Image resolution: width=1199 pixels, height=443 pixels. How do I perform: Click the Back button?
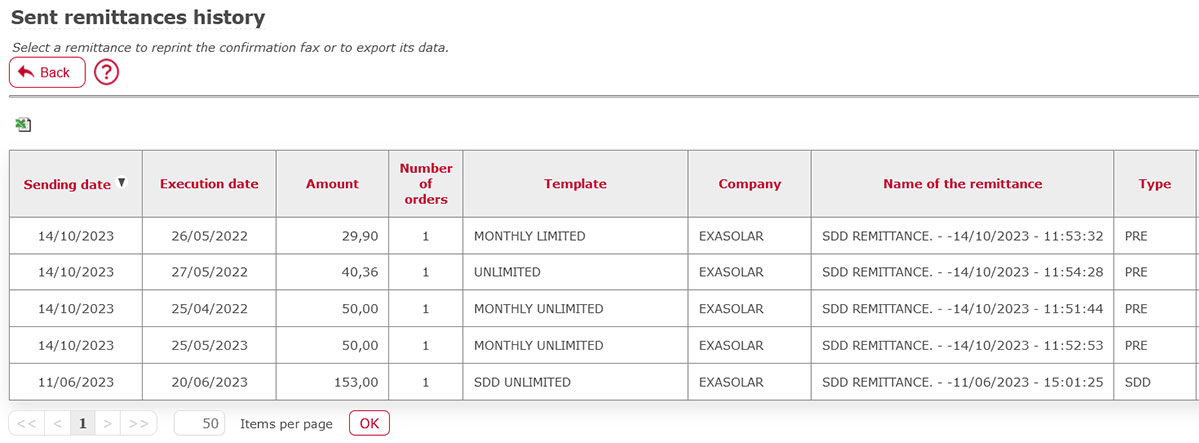click(x=47, y=73)
